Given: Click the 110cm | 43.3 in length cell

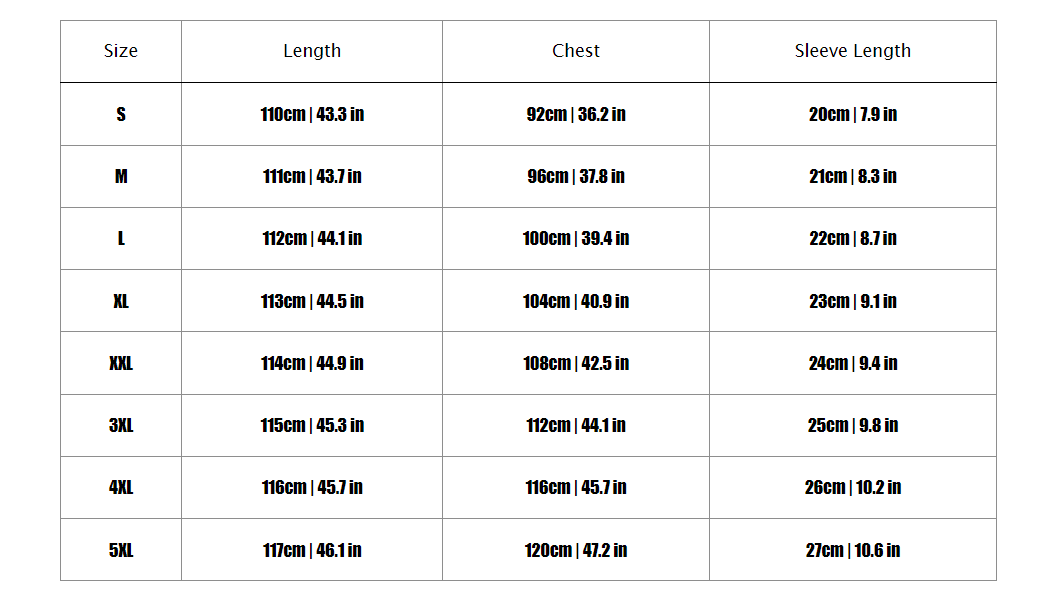Looking at the screenshot, I should pos(312,114).
